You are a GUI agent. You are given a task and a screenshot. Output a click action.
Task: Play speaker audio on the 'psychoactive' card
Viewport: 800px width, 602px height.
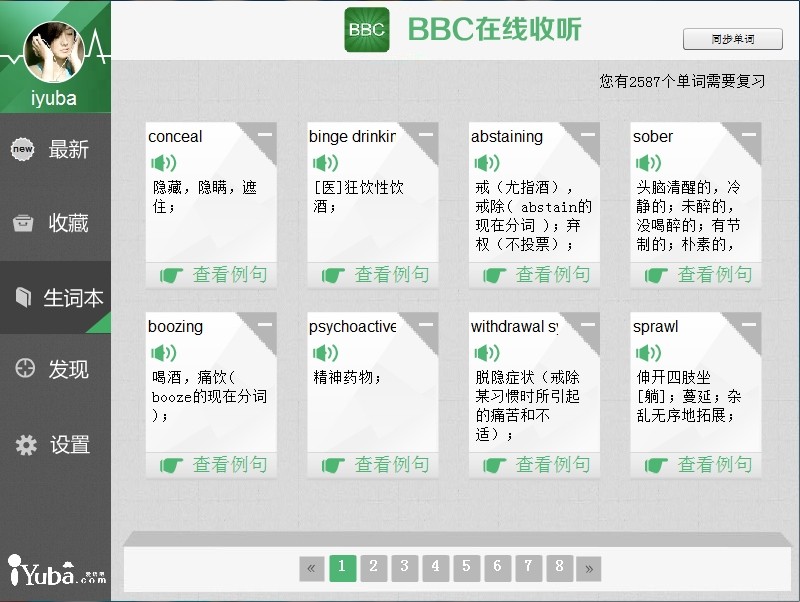click(325, 353)
